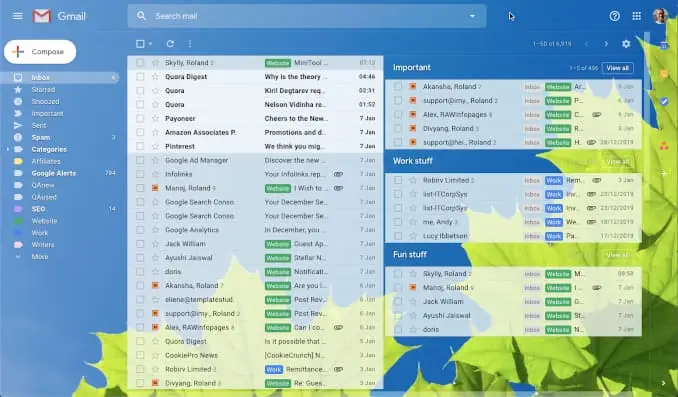The width and height of the screenshot is (678, 397).
Task: Select the Pinterest email checkbox
Action: tap(140, 146)
